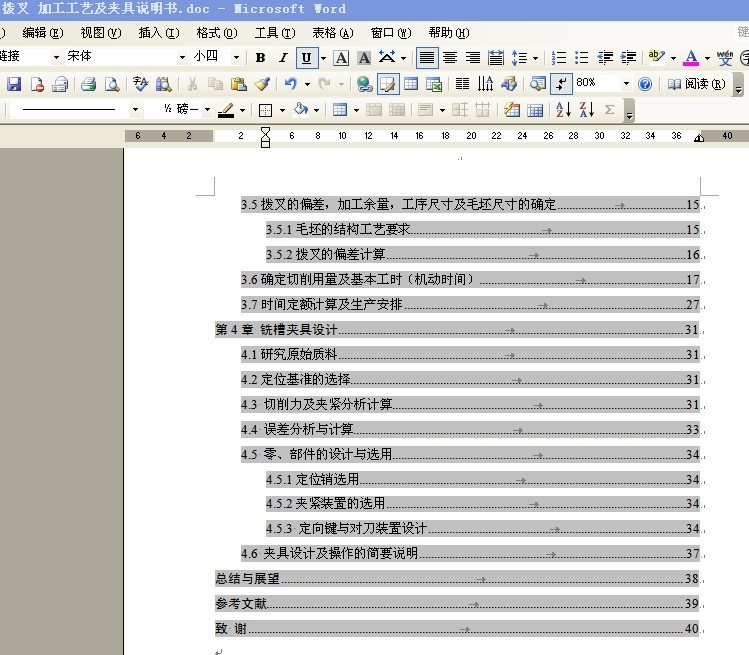This screenshot has width=749, height=655.
Task: Open the 插入(I) menu
Action: coord(159,32)
